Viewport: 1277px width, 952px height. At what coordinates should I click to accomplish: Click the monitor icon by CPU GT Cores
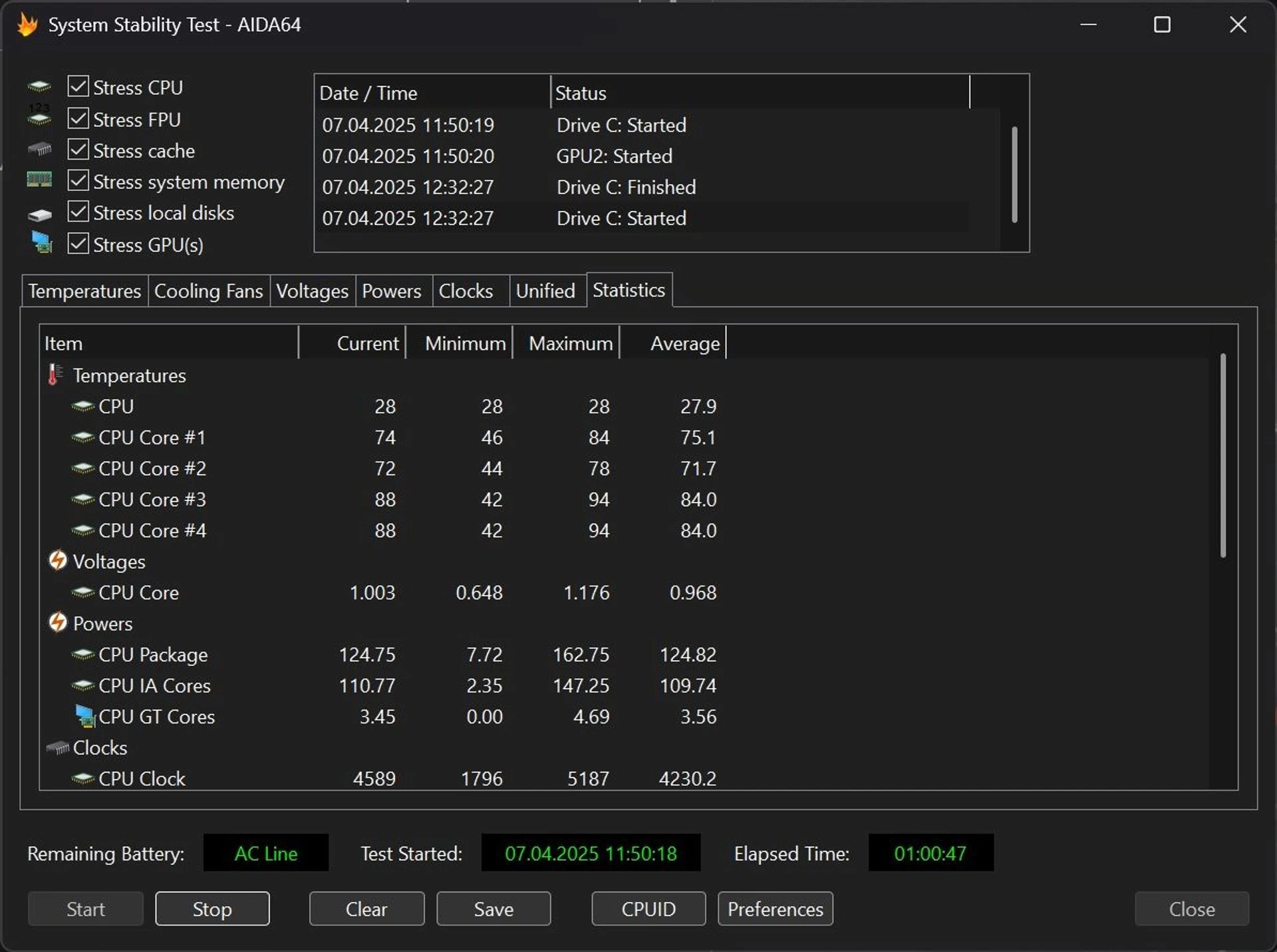point(84,716)
